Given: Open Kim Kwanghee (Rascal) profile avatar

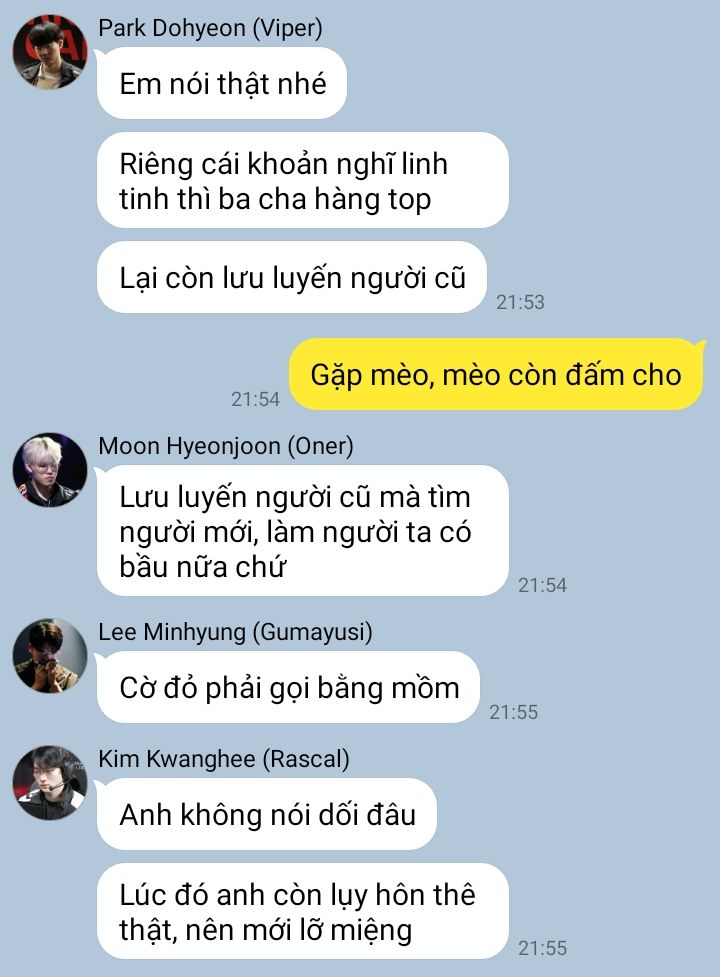Looking at the screenshot, I should click(50, 783).
